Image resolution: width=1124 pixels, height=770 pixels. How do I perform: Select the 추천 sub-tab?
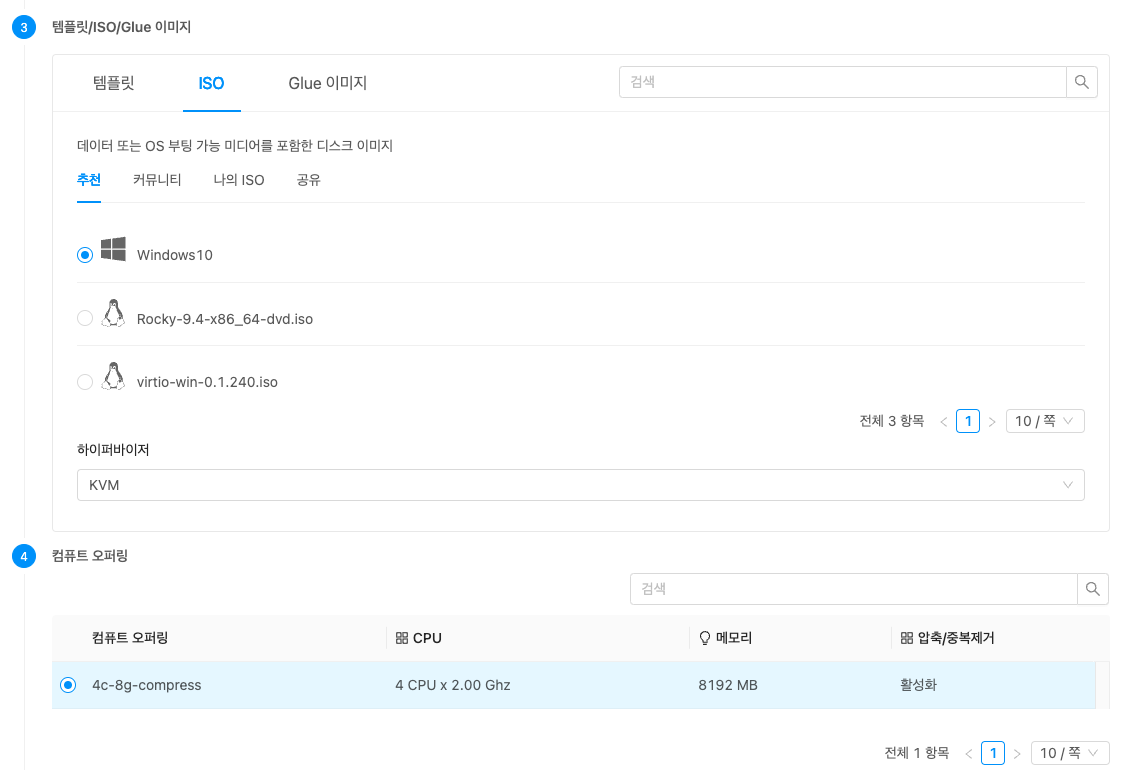click(x=89, y=180)
